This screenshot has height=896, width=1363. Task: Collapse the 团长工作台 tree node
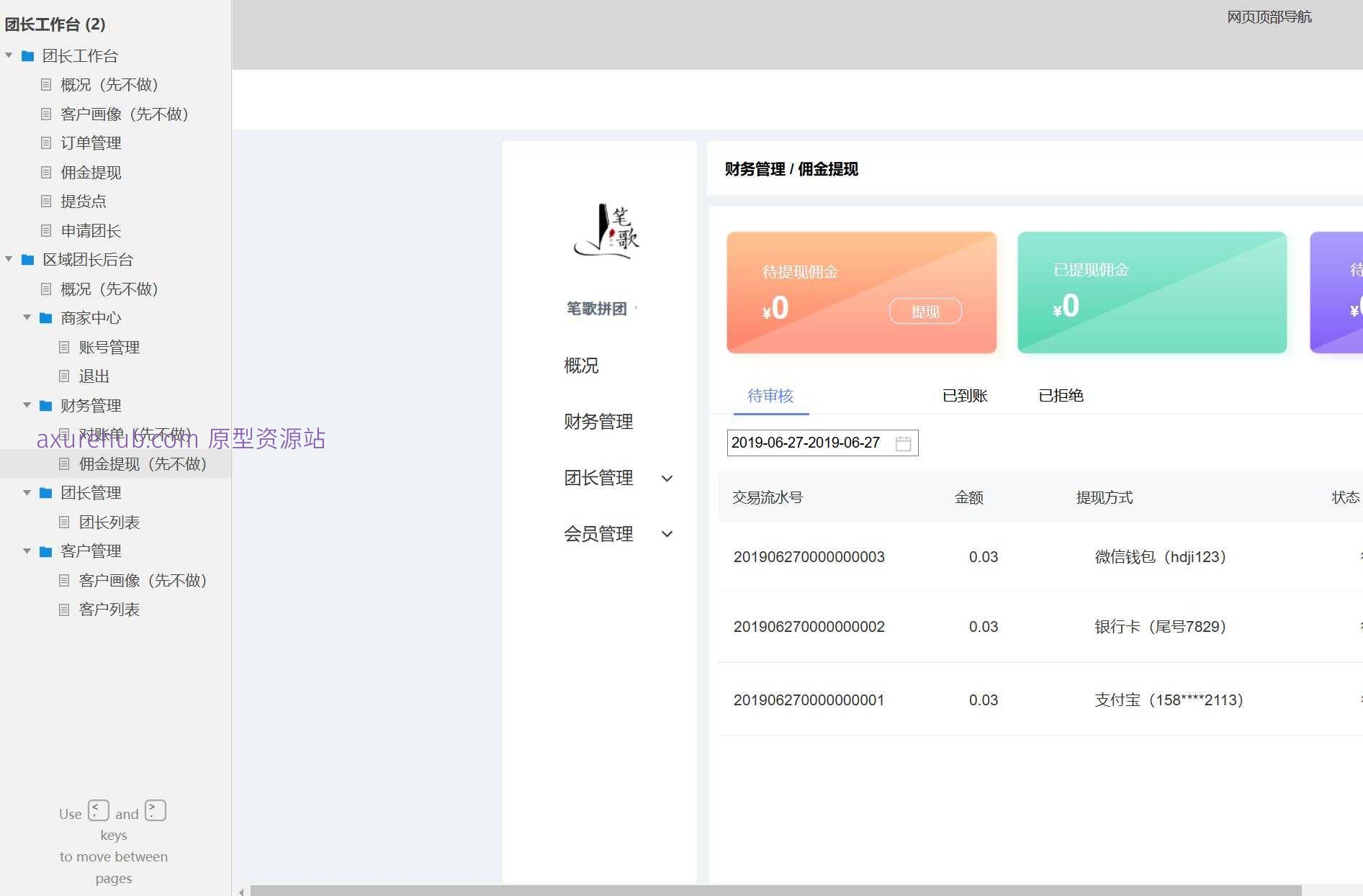point(8,55)
